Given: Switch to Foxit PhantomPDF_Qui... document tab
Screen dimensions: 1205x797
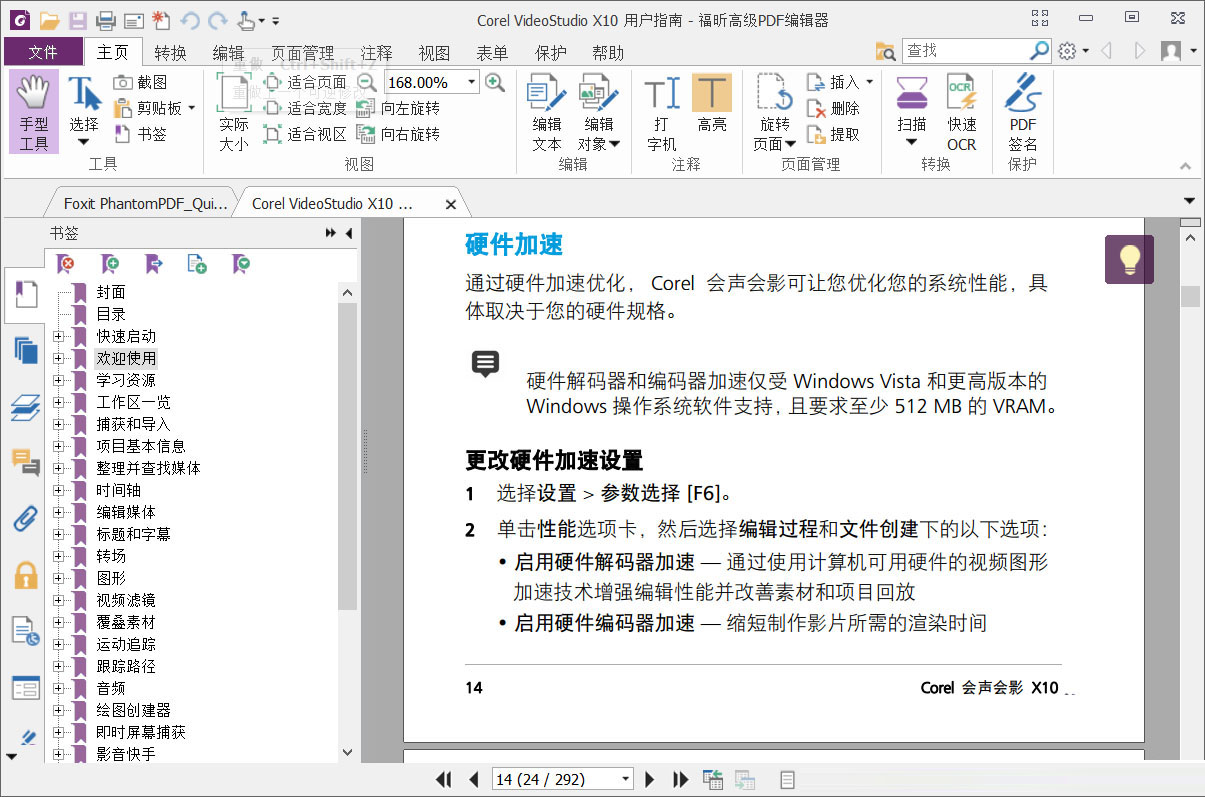Looking at the screenshot, I should click(x=145, y=203).
